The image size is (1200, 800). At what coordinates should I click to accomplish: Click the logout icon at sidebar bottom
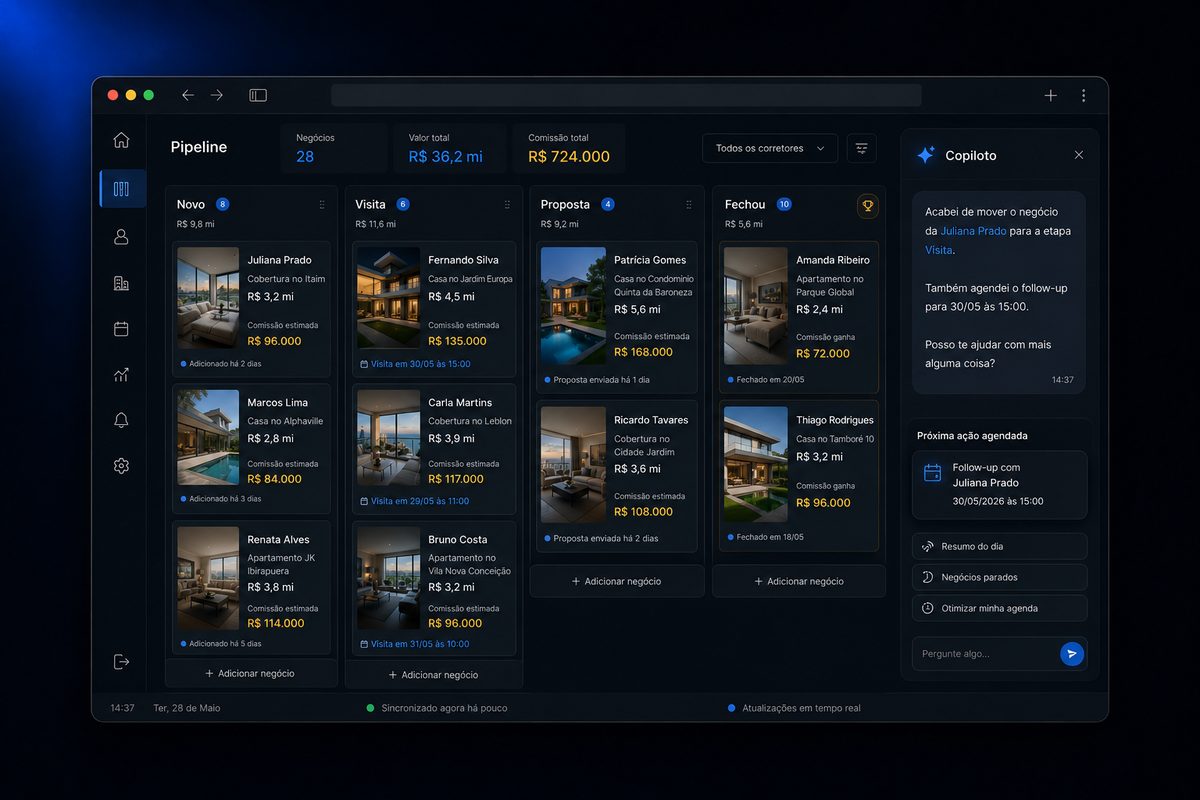point(121,661)
